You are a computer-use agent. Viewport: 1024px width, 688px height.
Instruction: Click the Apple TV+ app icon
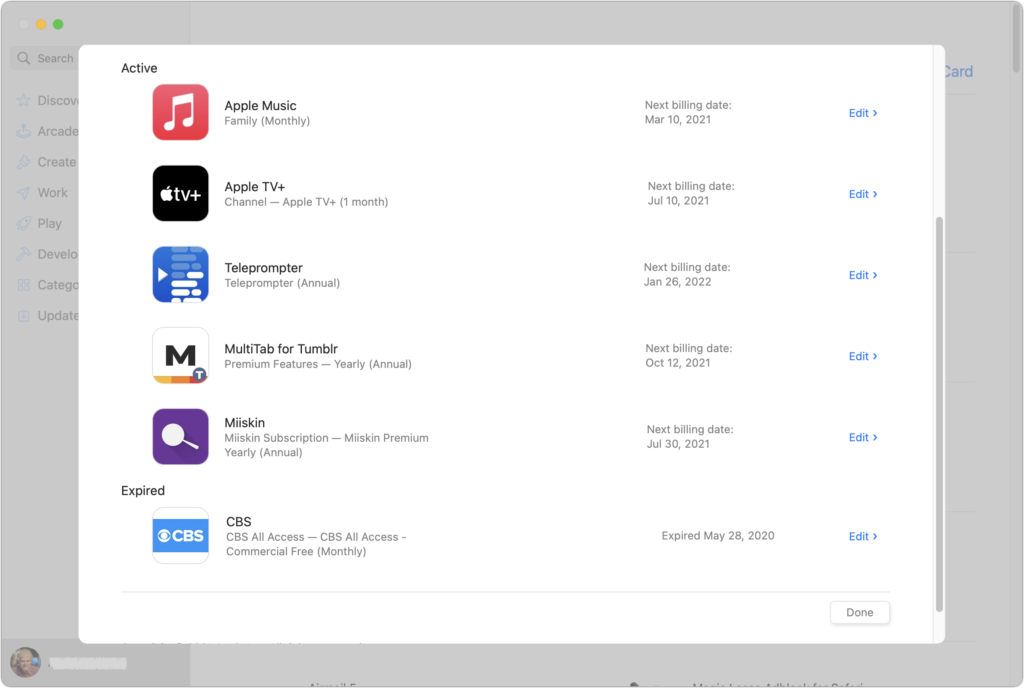click(x=180, y=193)
